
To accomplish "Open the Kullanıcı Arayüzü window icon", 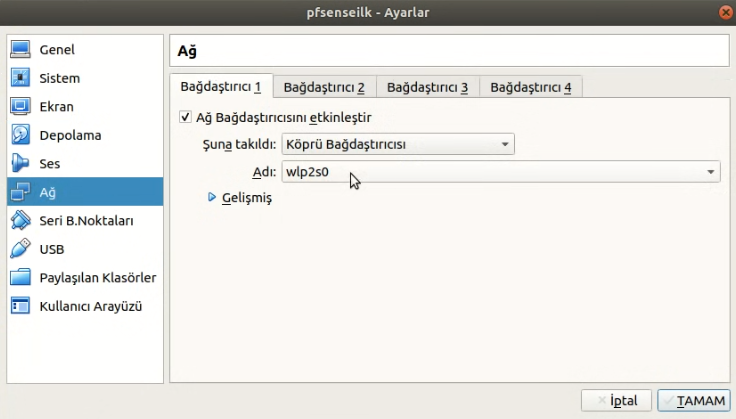I will [x=20, y=306].
